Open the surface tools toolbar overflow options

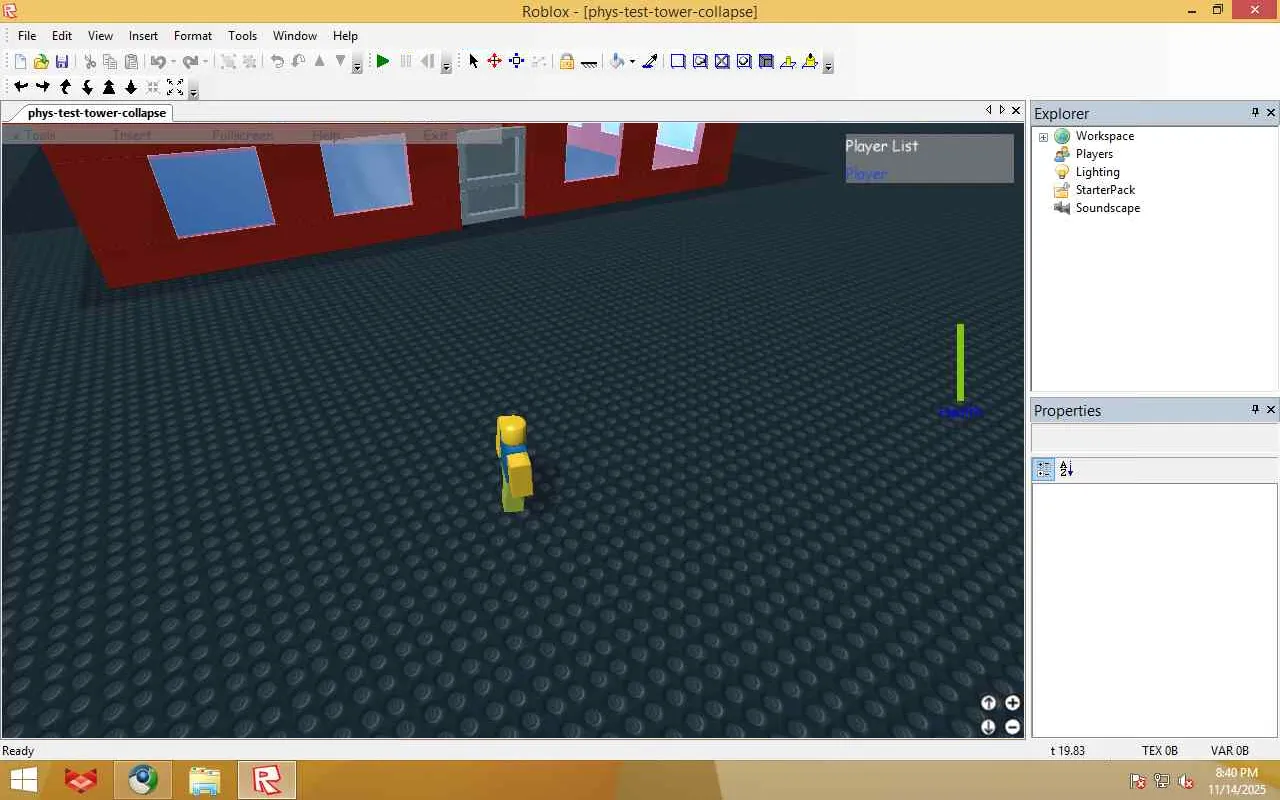(828, 63)
